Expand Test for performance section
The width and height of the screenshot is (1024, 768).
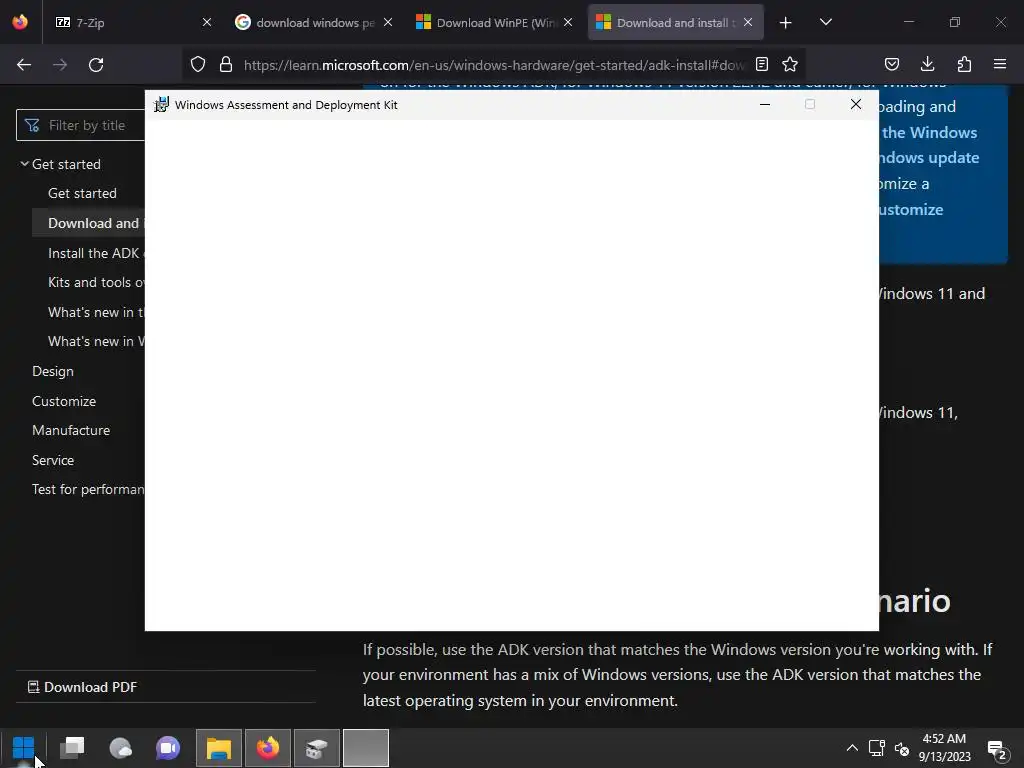pos(88,489)
